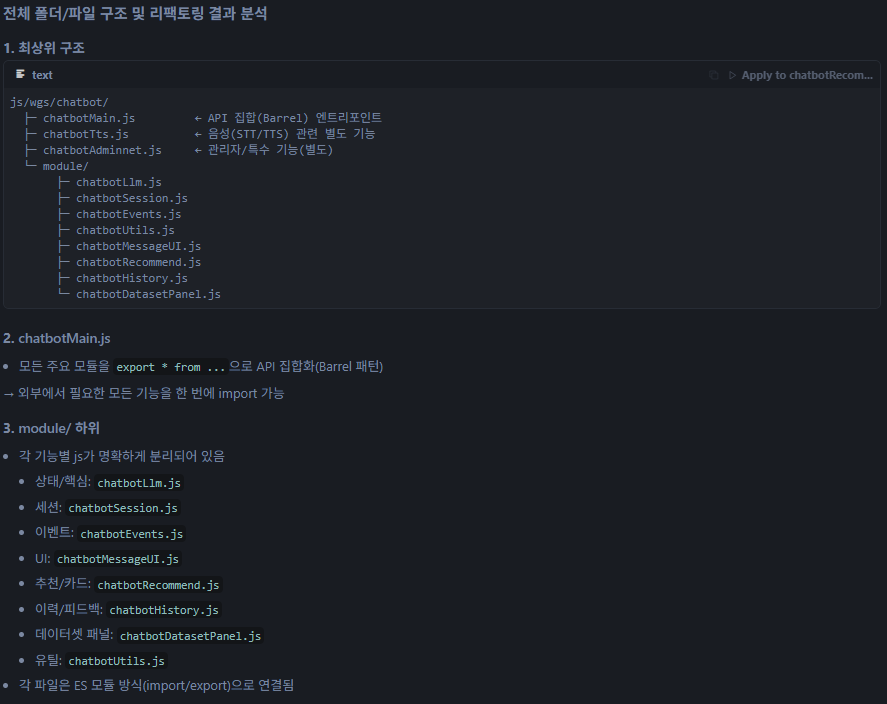Open the chatbotLlm.js chip next to 상태/핵심
This screenshot has width=887, height=704.
[139, 483]
